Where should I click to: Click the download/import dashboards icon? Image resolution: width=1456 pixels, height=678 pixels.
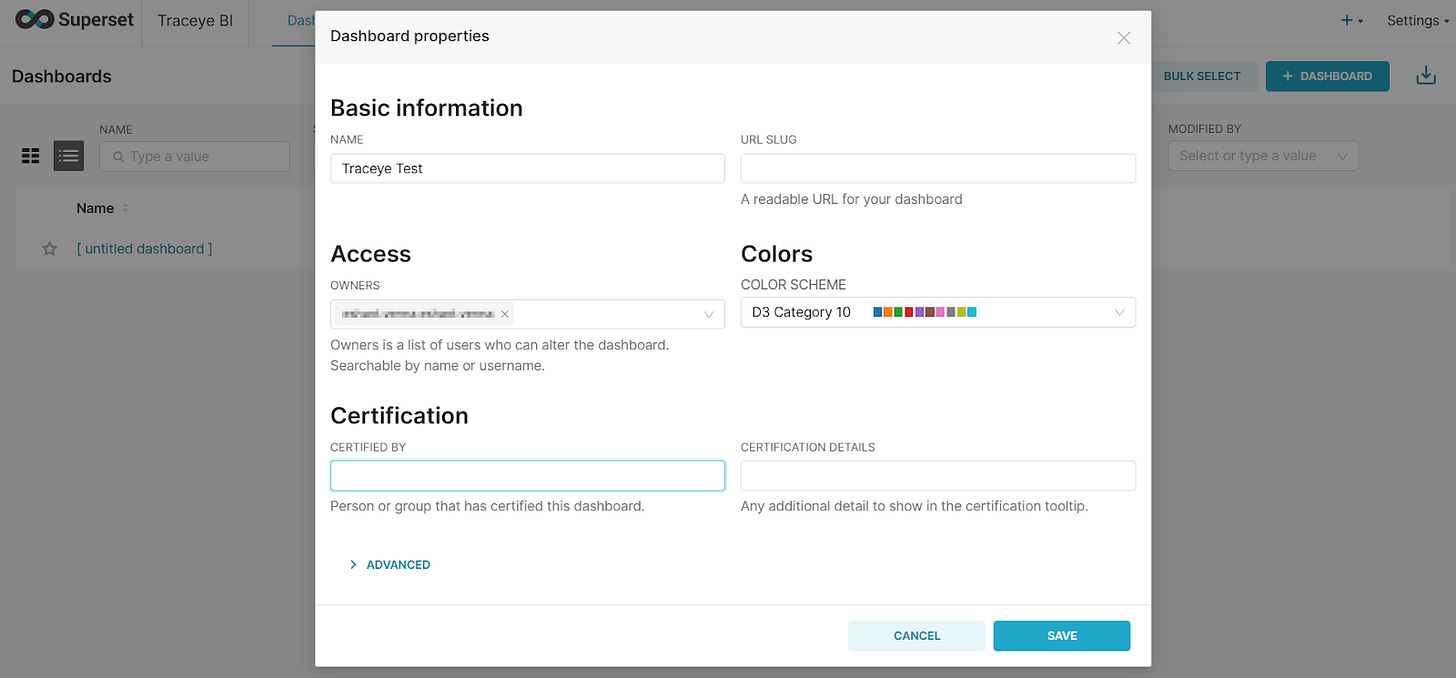click(x=1426, y=76)
